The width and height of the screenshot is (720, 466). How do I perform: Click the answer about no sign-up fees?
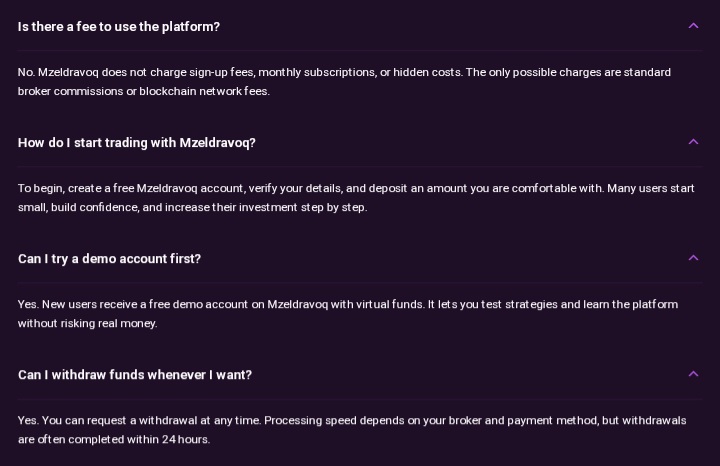(344, 82)
